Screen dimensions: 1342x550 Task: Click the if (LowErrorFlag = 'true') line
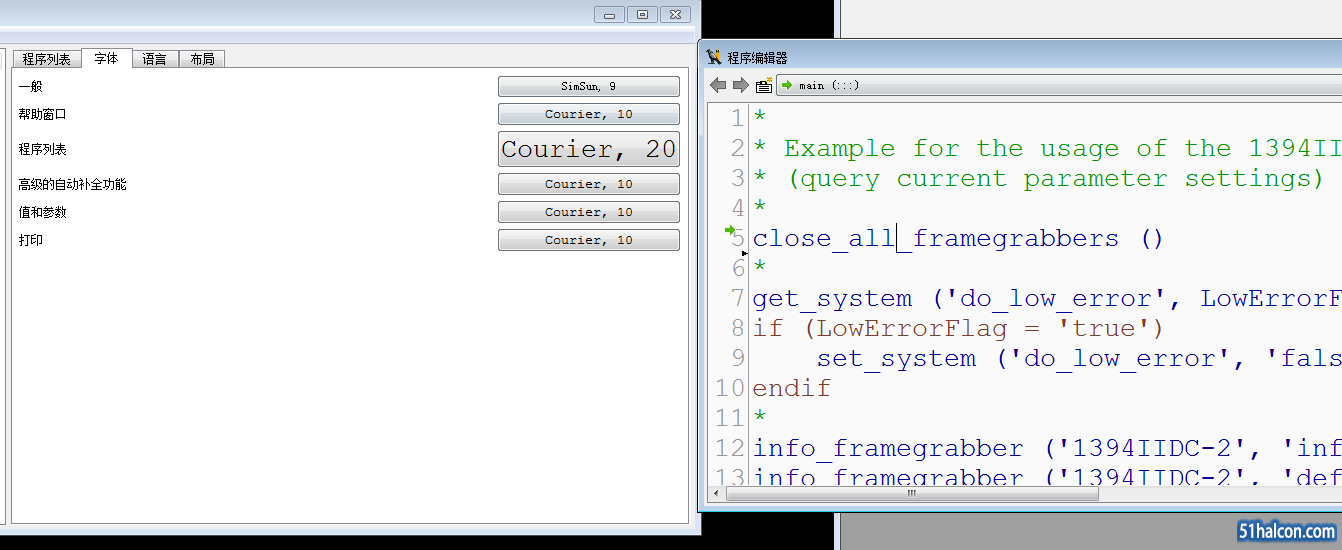pos(958,328)
